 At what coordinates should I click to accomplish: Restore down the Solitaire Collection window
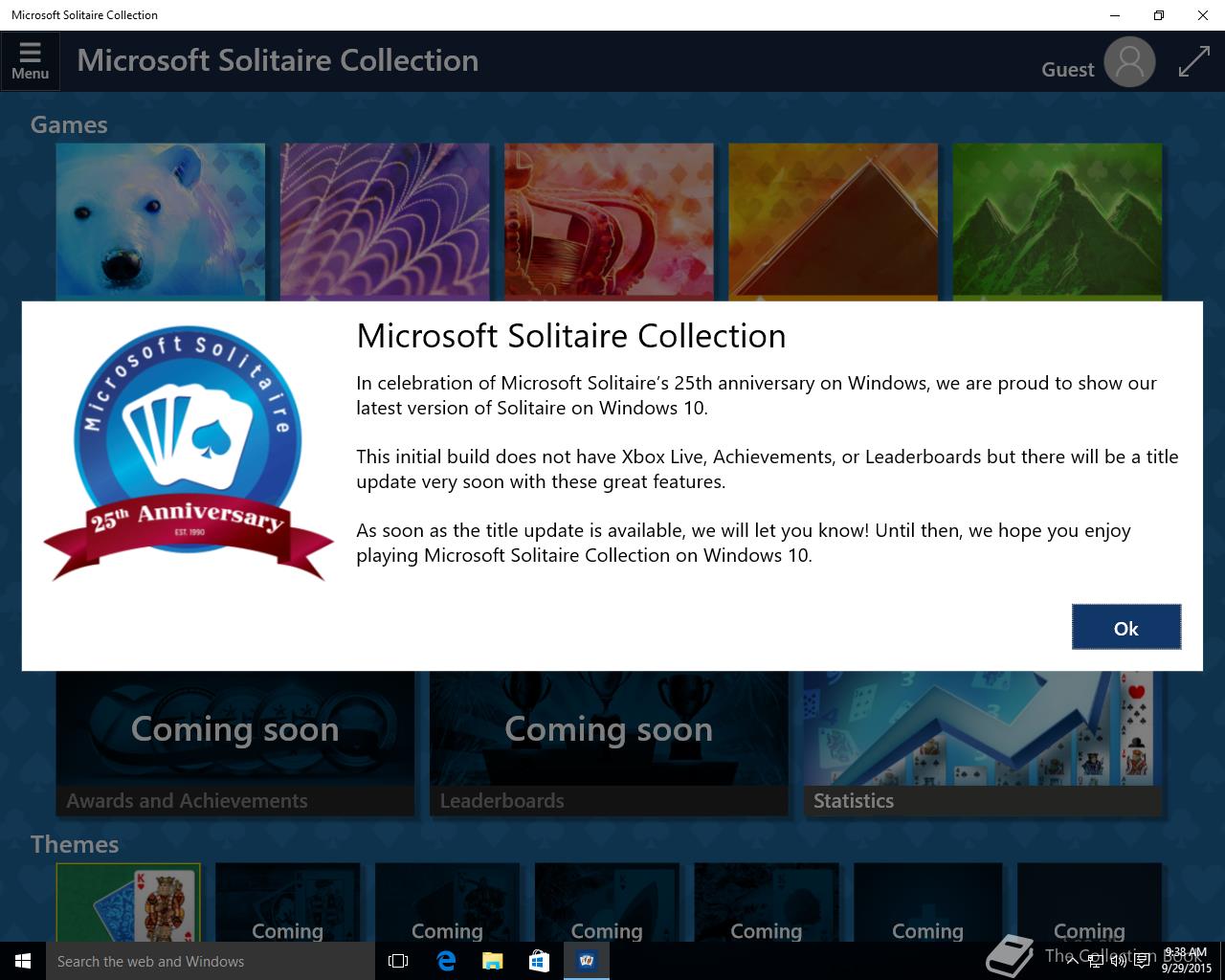(1159, 15)
